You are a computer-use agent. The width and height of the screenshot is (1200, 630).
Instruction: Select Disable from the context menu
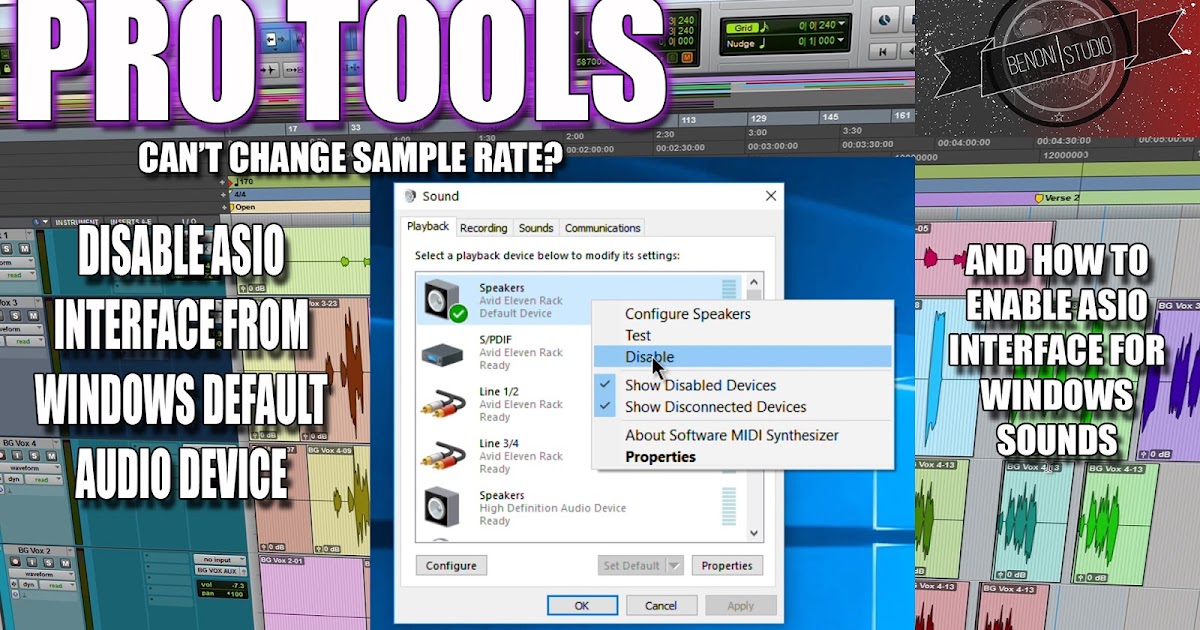649,357
